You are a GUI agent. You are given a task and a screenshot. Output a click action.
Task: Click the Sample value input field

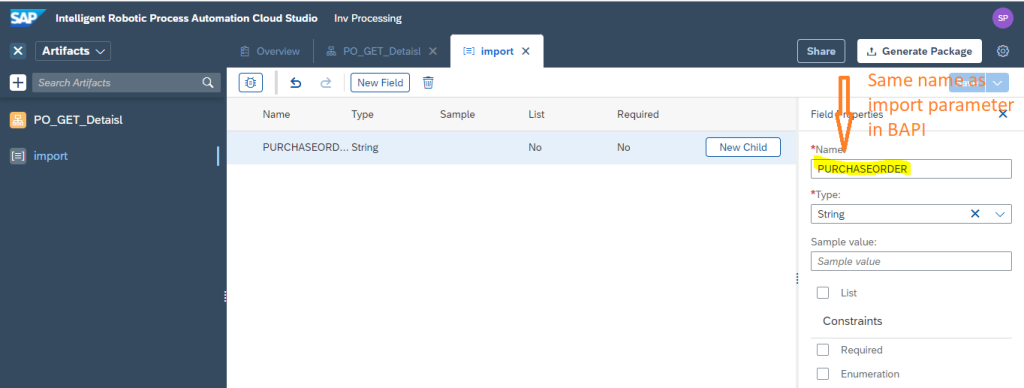[x=911, y=261]
